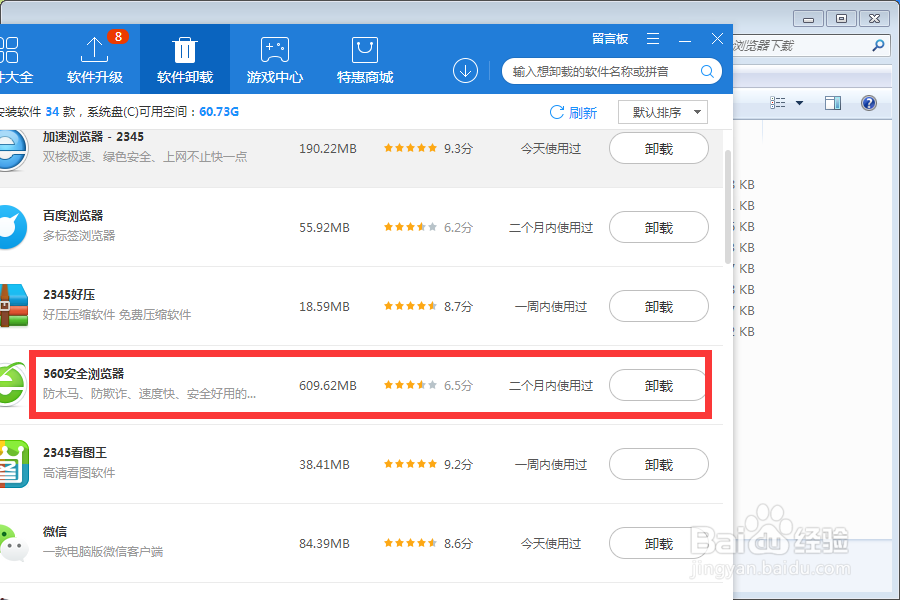This screenshot has width=900, height=600.
Task: Click the 9.3分 star rating
Action: (x=428, y=149)
